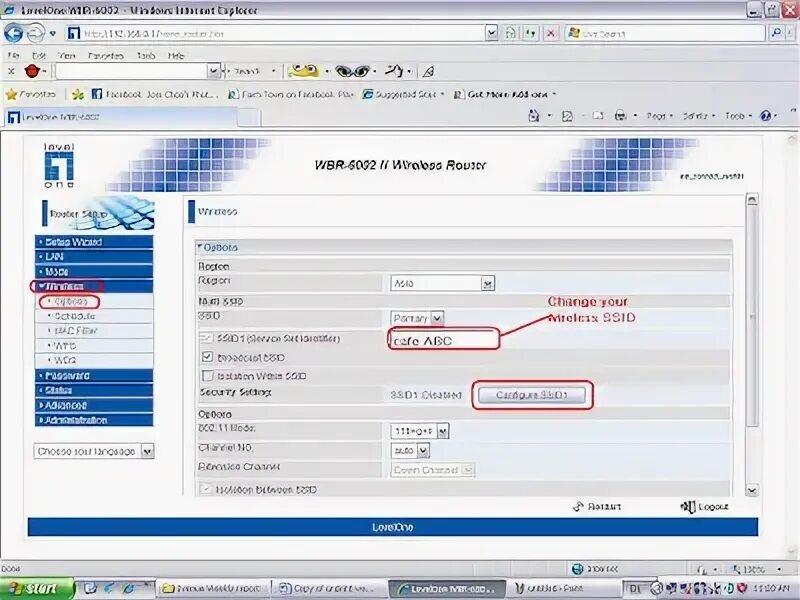Open the Tools menu in menu bar
This screenshot has width=800, height=600.
[146, 55]
